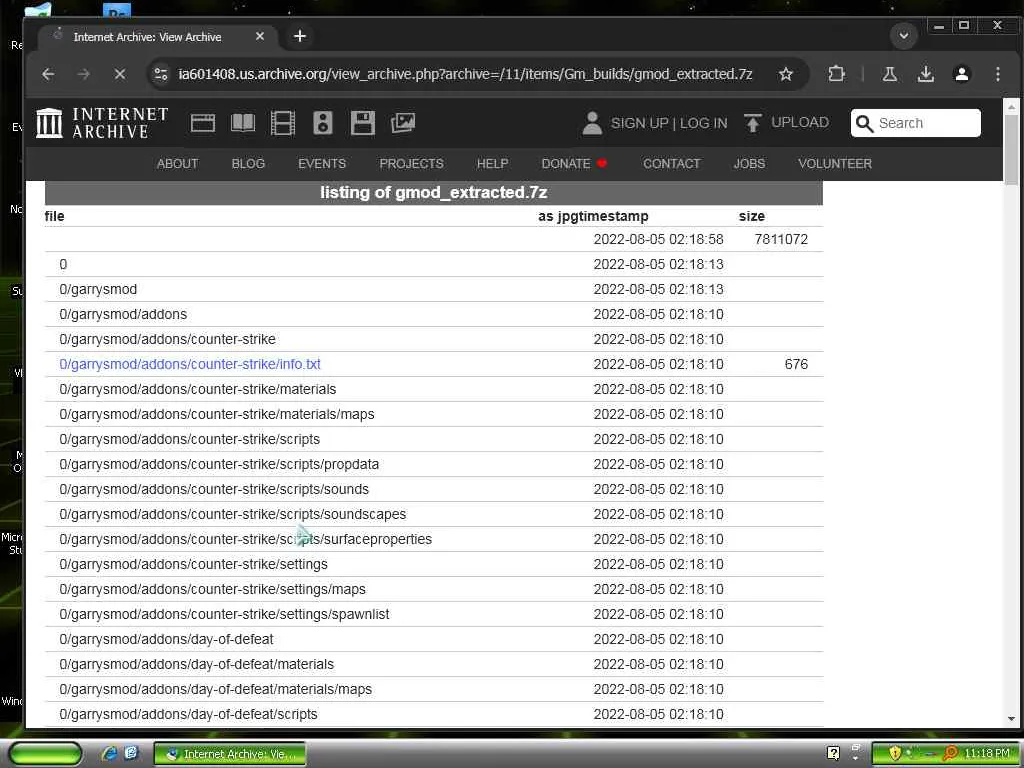Open the HELP menu item
This screenshot has width=1024, height=768.
click(492, 164)
